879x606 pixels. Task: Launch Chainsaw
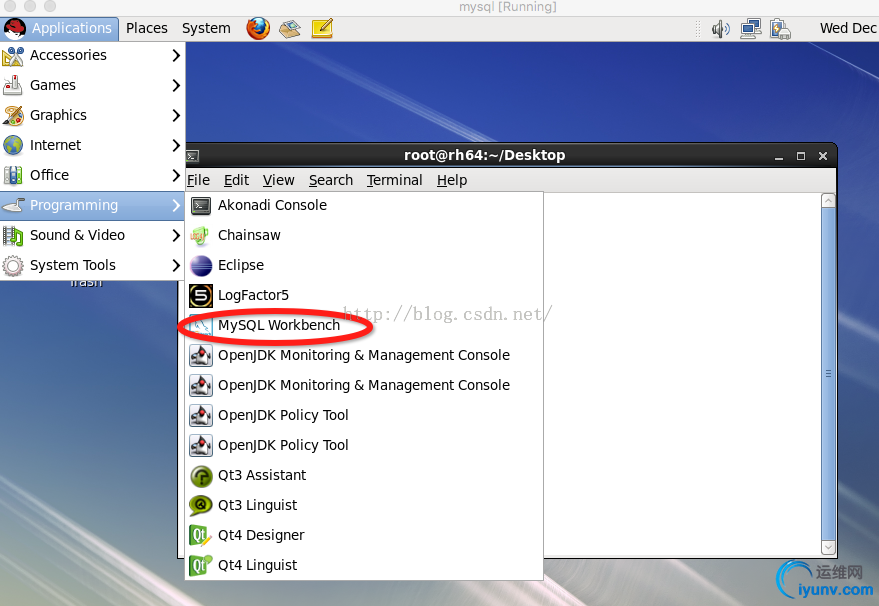click(364, 235)
